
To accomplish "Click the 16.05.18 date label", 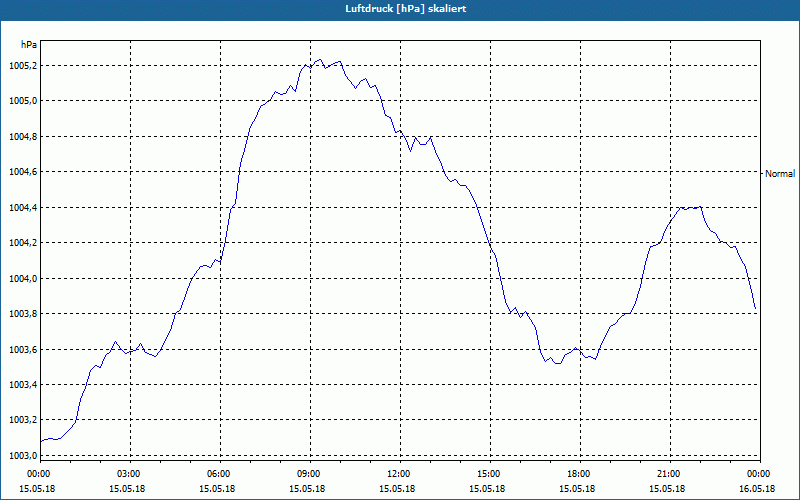I will point(757,489).
